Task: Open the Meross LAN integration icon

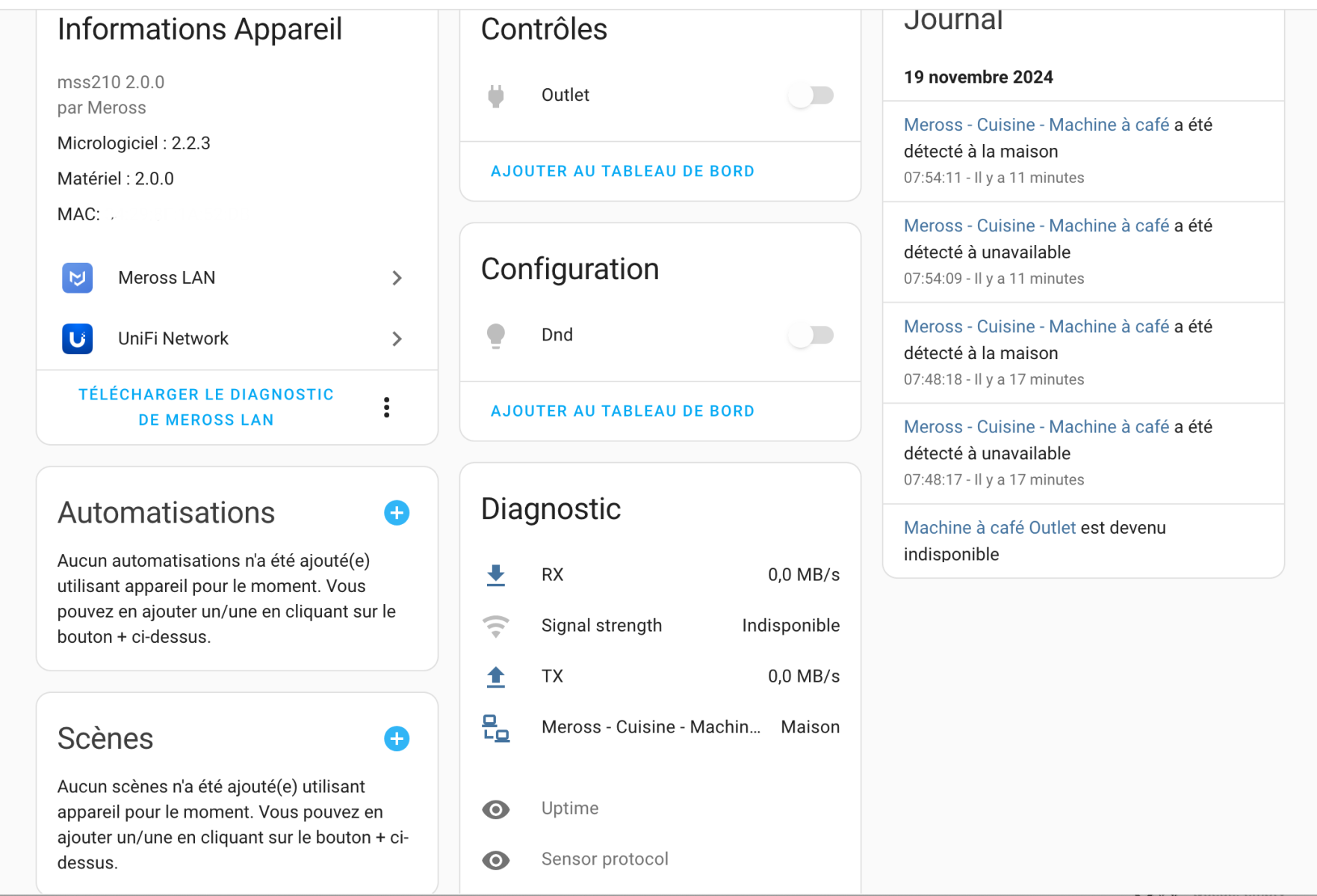Action: [x=77, y=278]
